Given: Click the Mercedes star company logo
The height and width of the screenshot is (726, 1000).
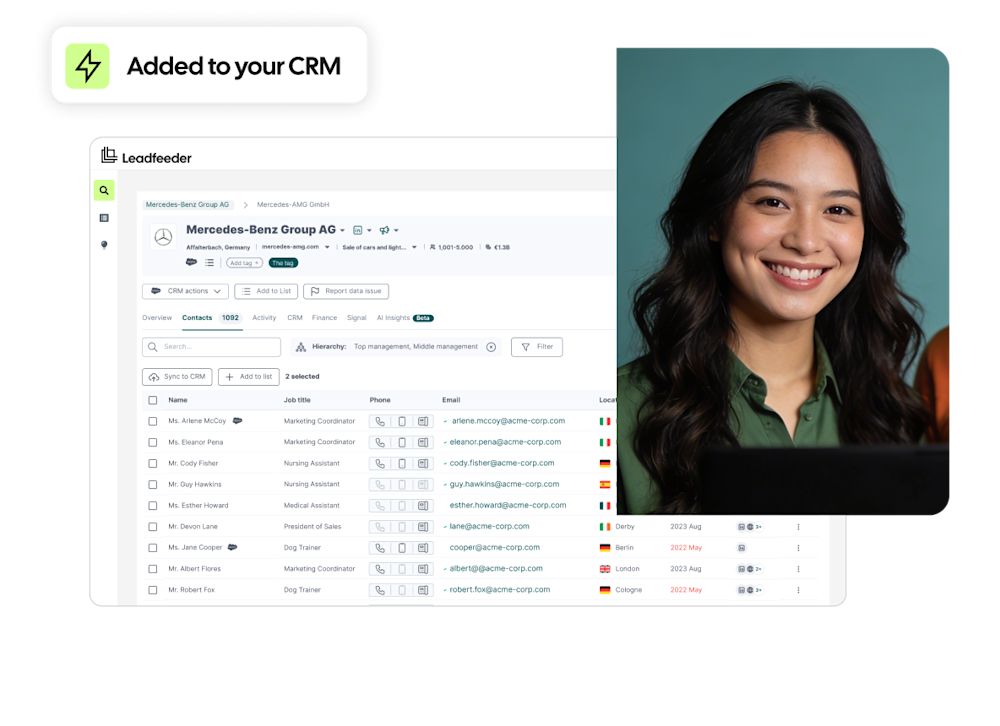Looking at the screenshot, I should [163, 237].
